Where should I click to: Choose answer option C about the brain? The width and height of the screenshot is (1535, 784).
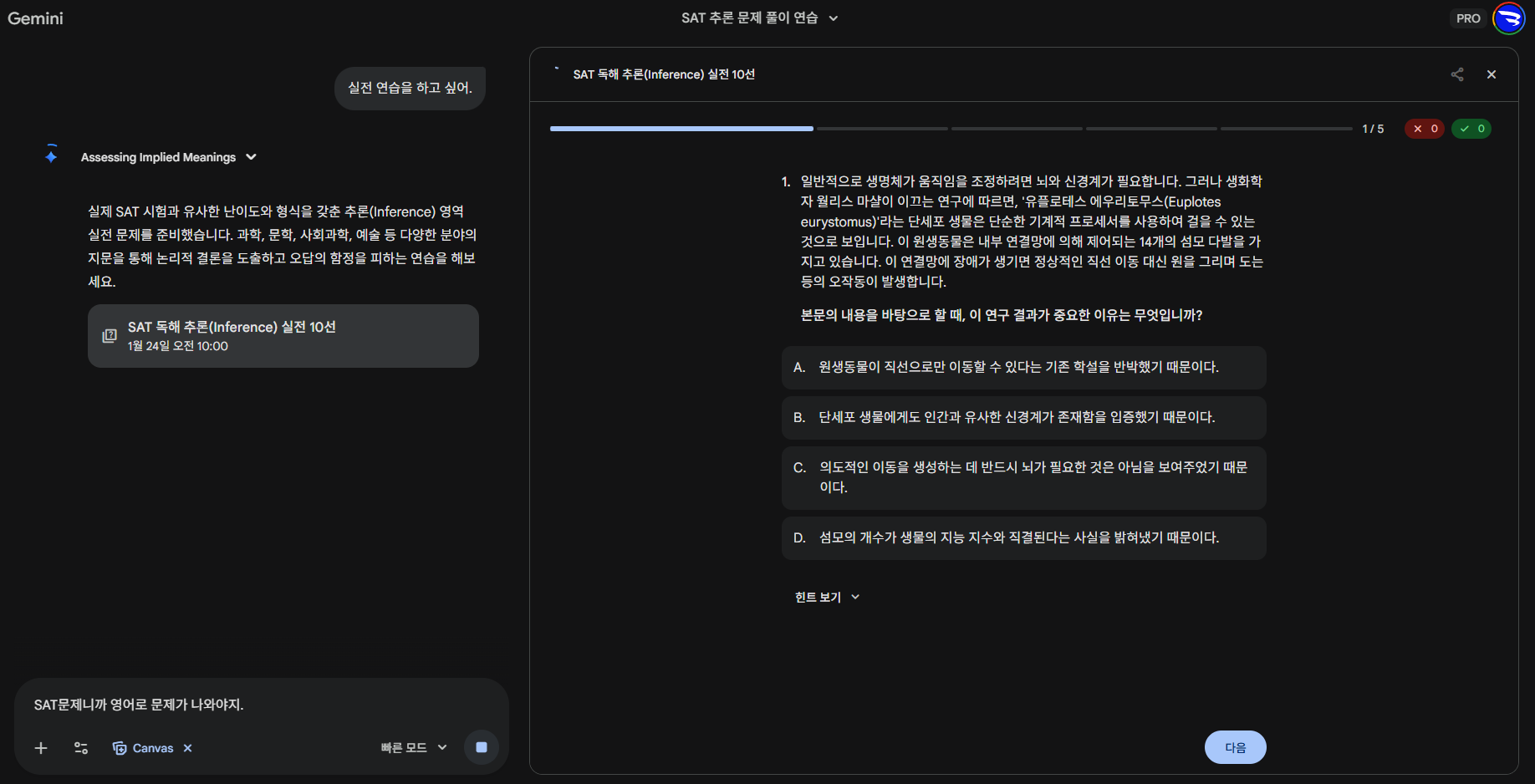1022,477
